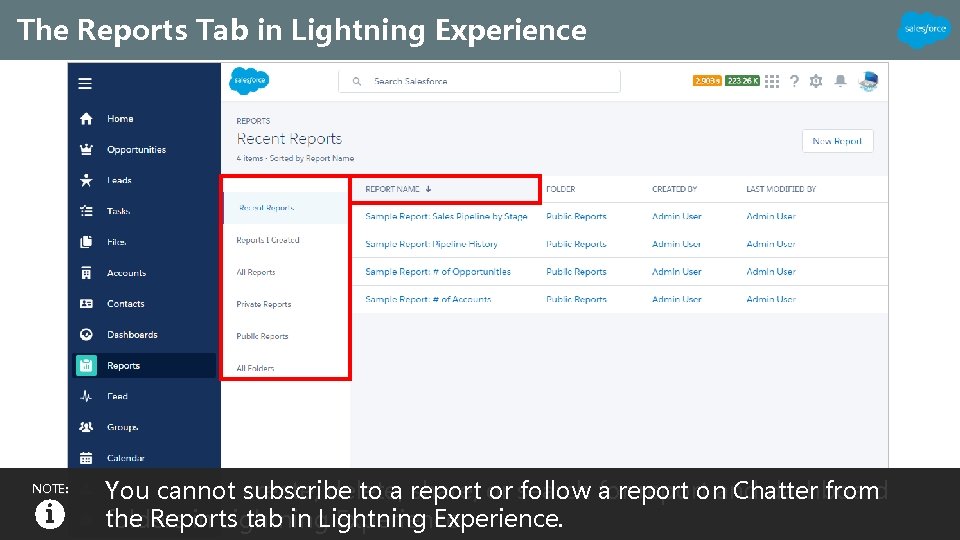Screen dimensions: 960x540
Task: Open Sample Report: Sales Pipeline by Stage
Action: pyautogui.click(x=446, y=216)
